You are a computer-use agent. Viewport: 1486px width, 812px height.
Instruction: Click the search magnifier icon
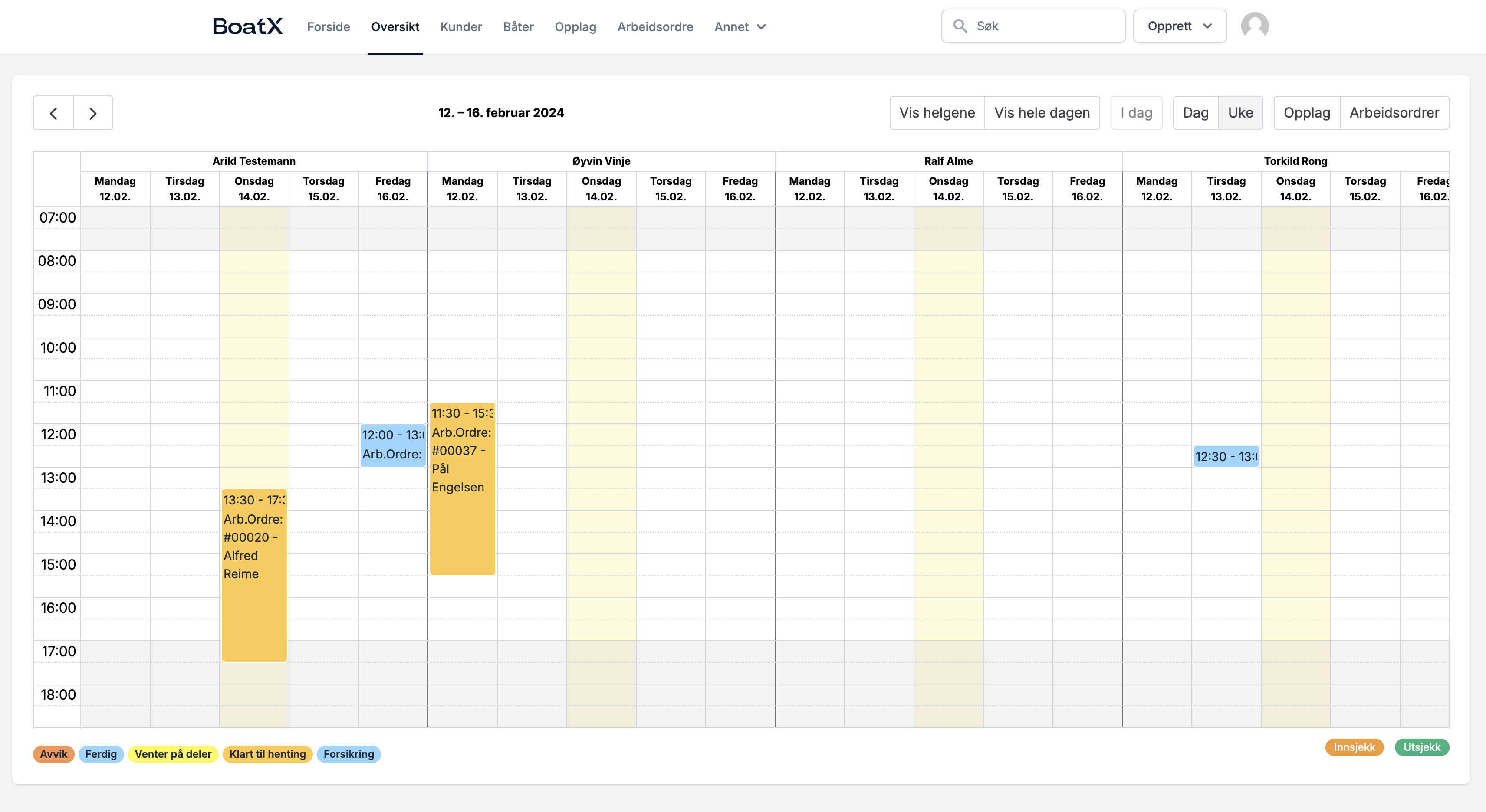[x=960, y=26]
